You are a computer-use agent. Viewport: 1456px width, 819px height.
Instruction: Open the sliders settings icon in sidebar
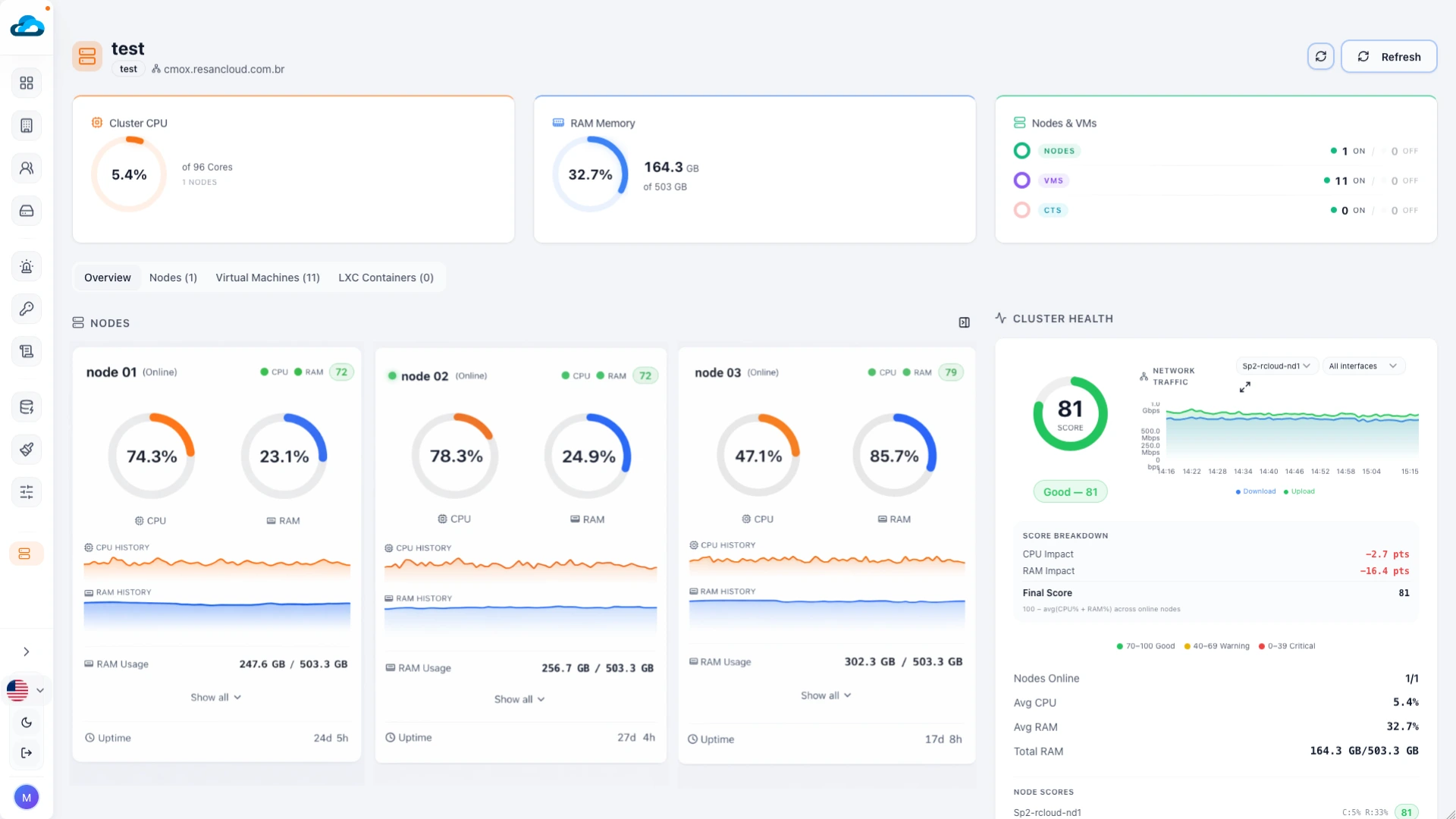pos(27,492)
